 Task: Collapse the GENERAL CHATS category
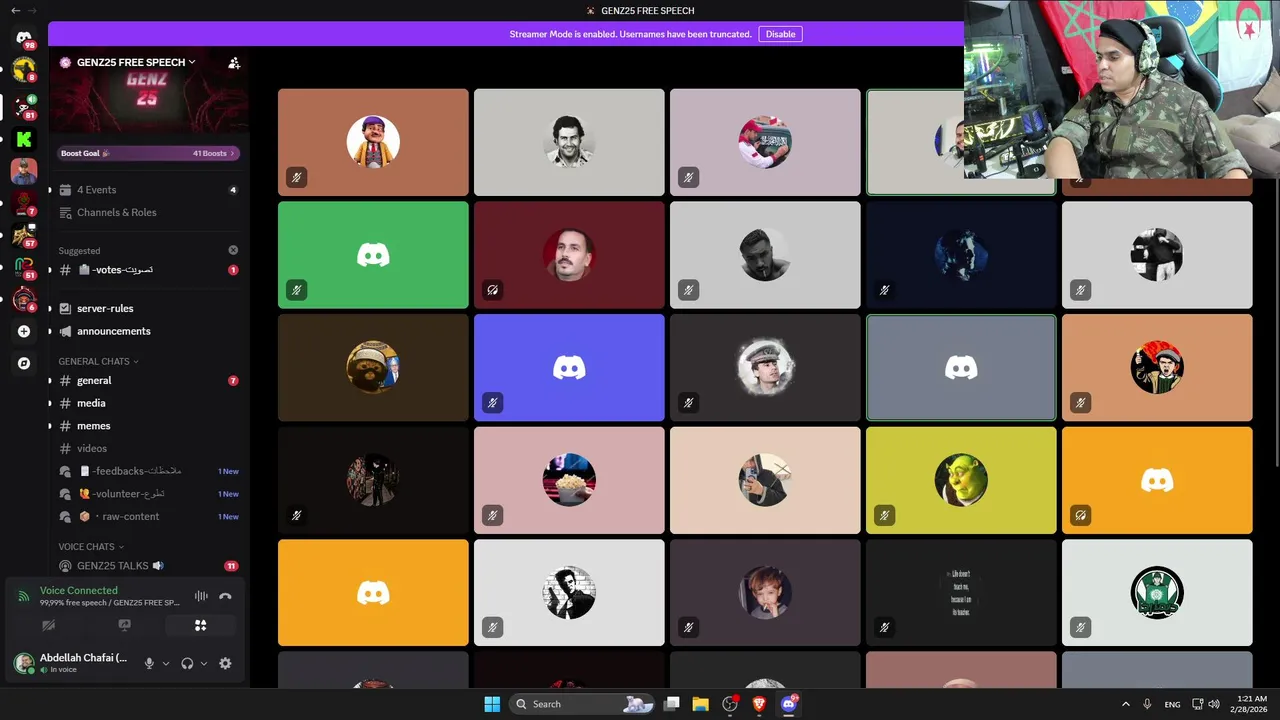tap(98, 361)
